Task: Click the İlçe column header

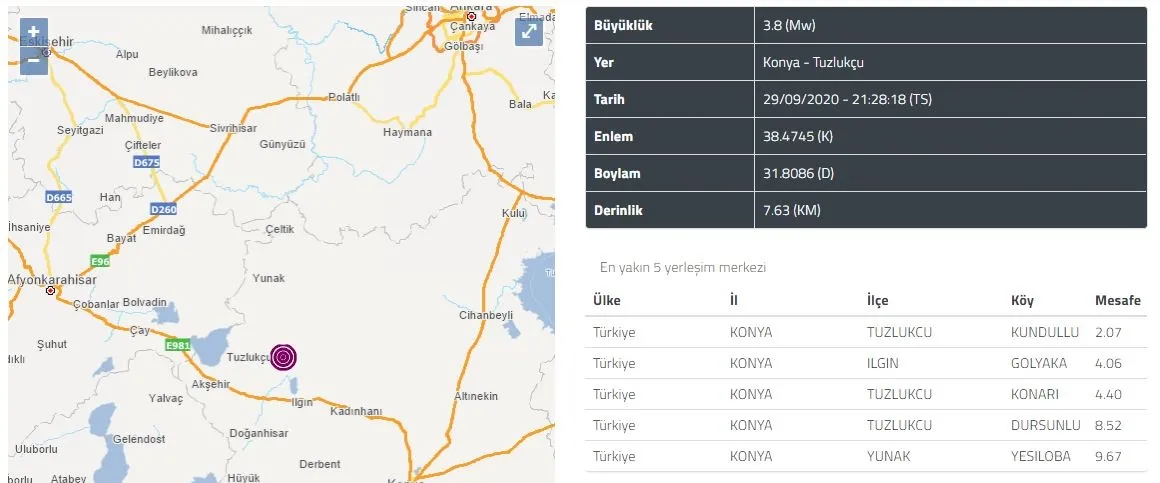Action: (877, 301)
